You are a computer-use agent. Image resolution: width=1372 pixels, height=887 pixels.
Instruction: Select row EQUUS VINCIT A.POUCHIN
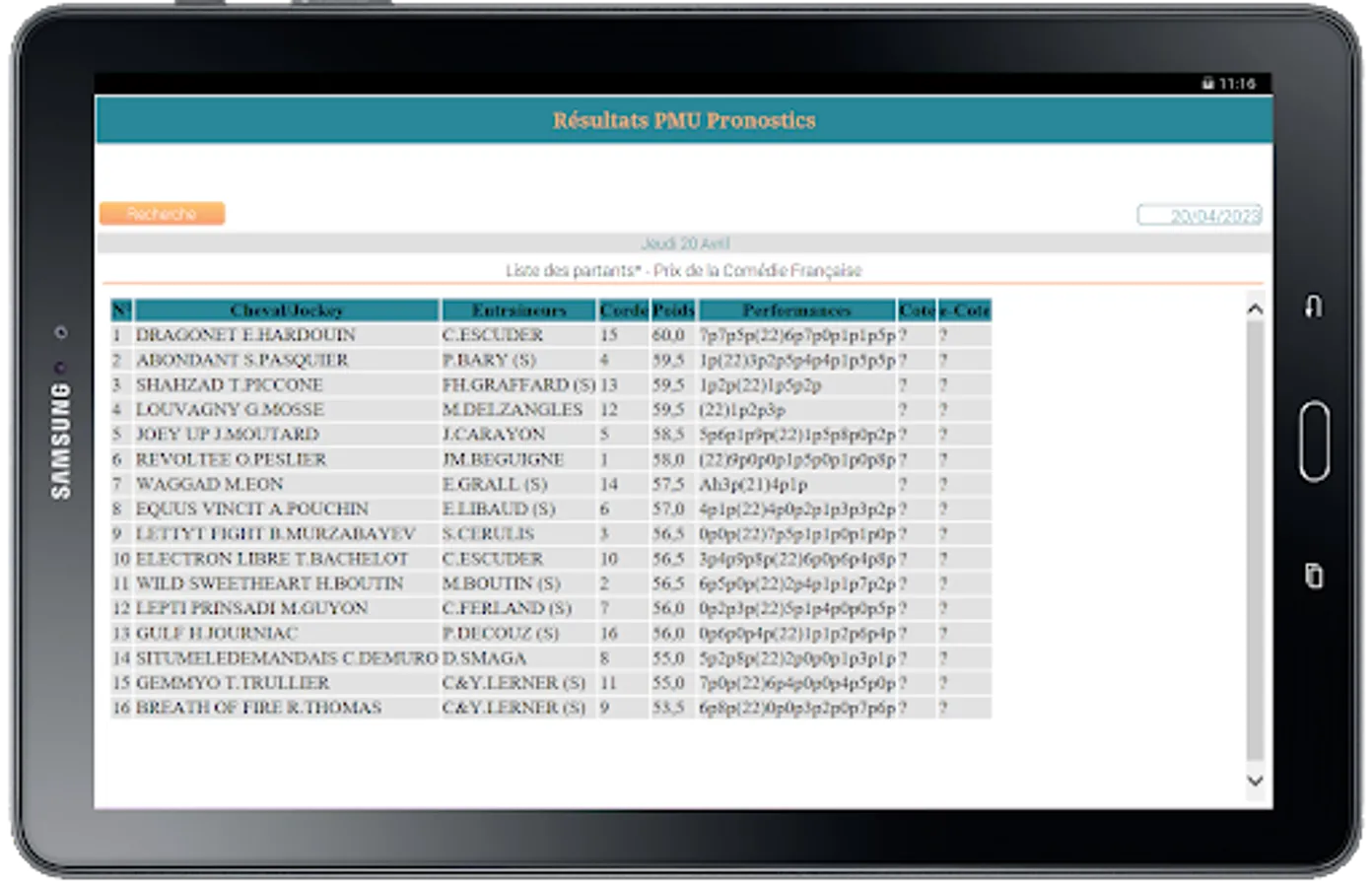pyautogui.click(x=551, y=509)
